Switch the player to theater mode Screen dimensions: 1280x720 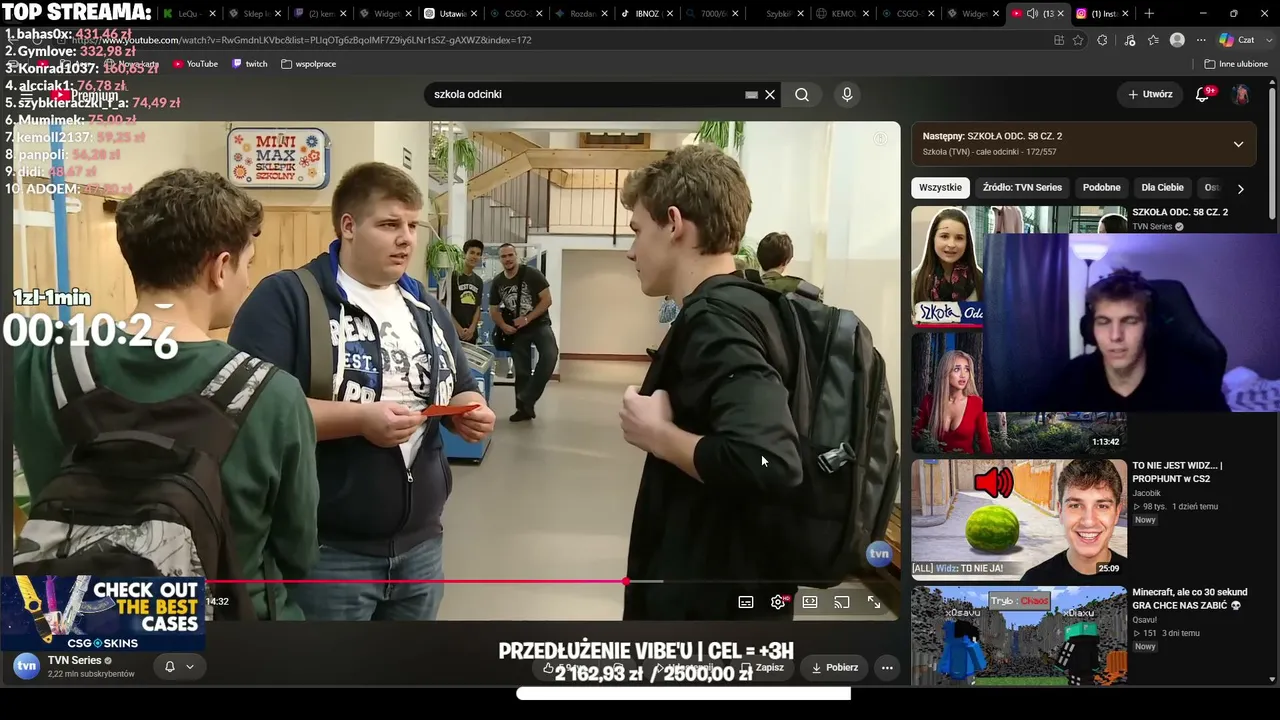point(810,602)
